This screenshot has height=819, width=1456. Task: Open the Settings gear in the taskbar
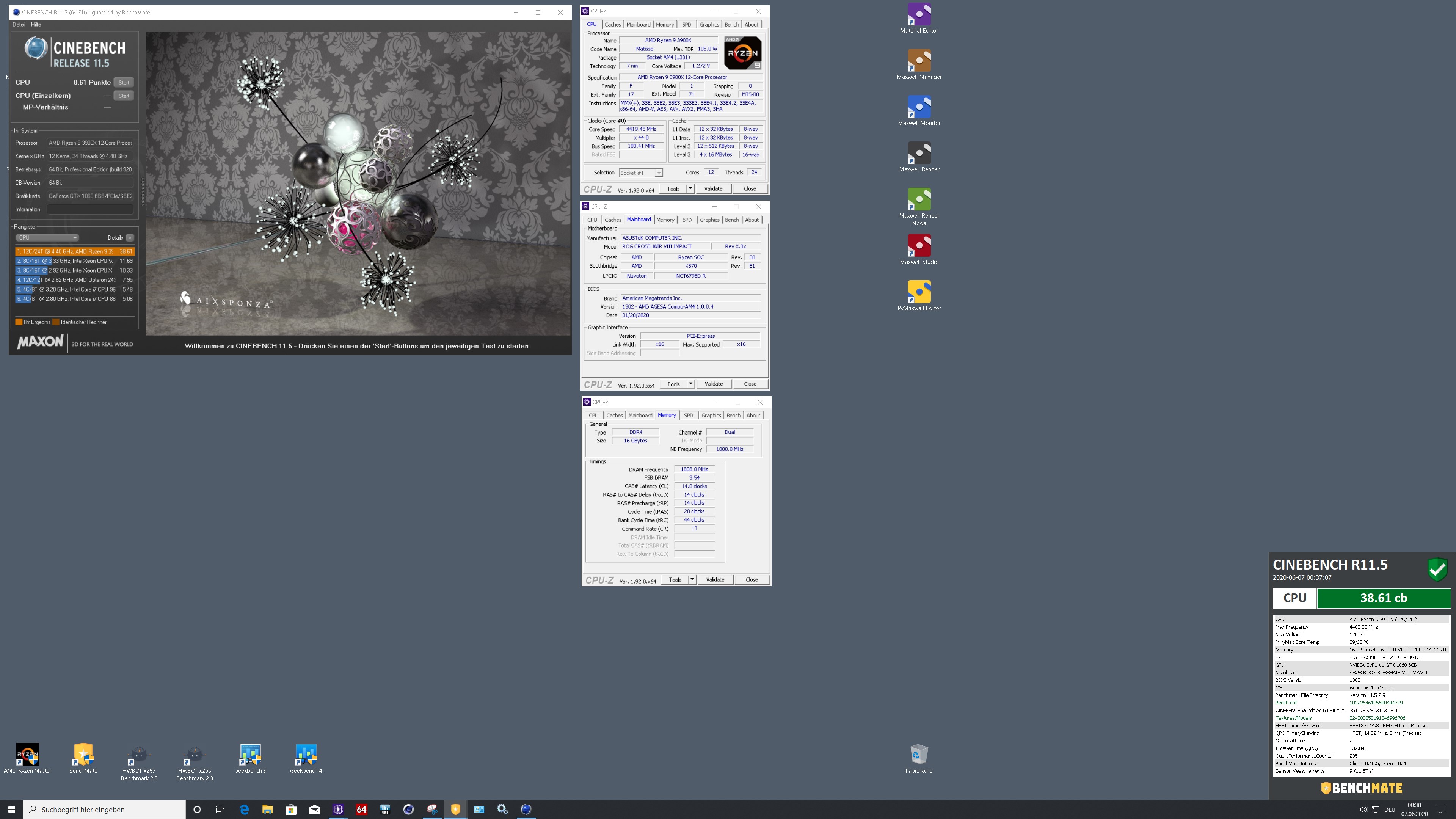tap(502, 810)
